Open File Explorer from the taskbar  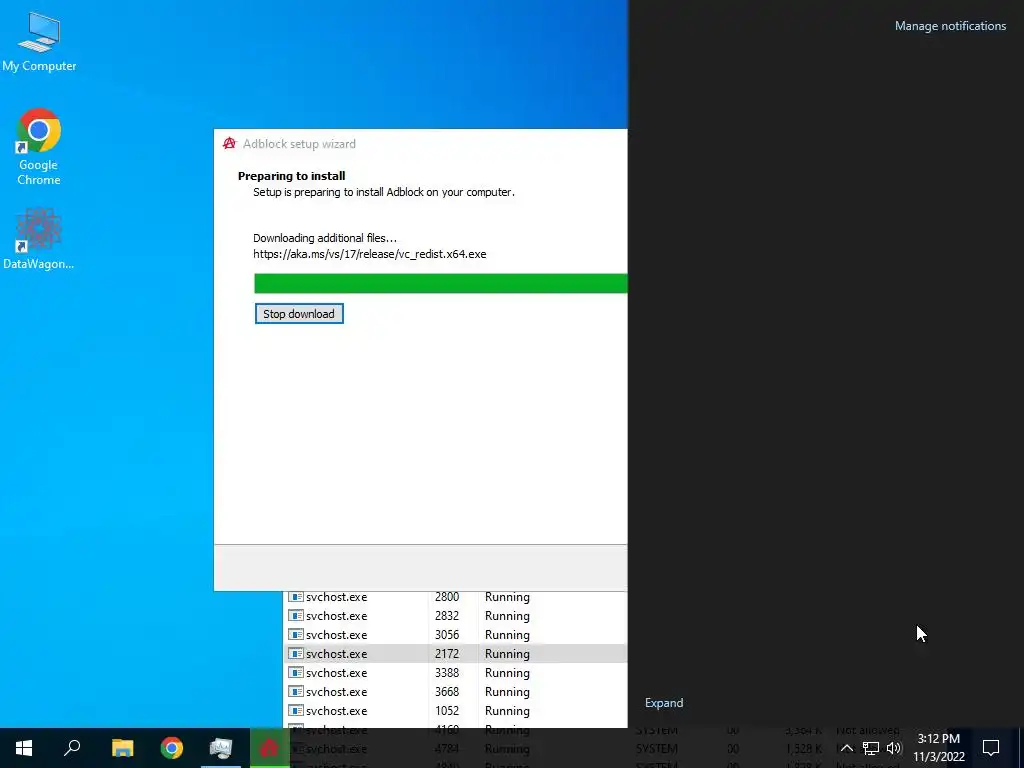tap(122, 748)
